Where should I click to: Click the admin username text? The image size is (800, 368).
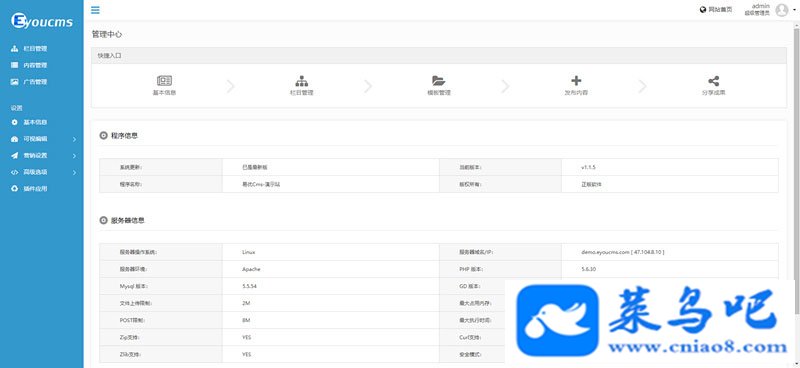(761, 6)
